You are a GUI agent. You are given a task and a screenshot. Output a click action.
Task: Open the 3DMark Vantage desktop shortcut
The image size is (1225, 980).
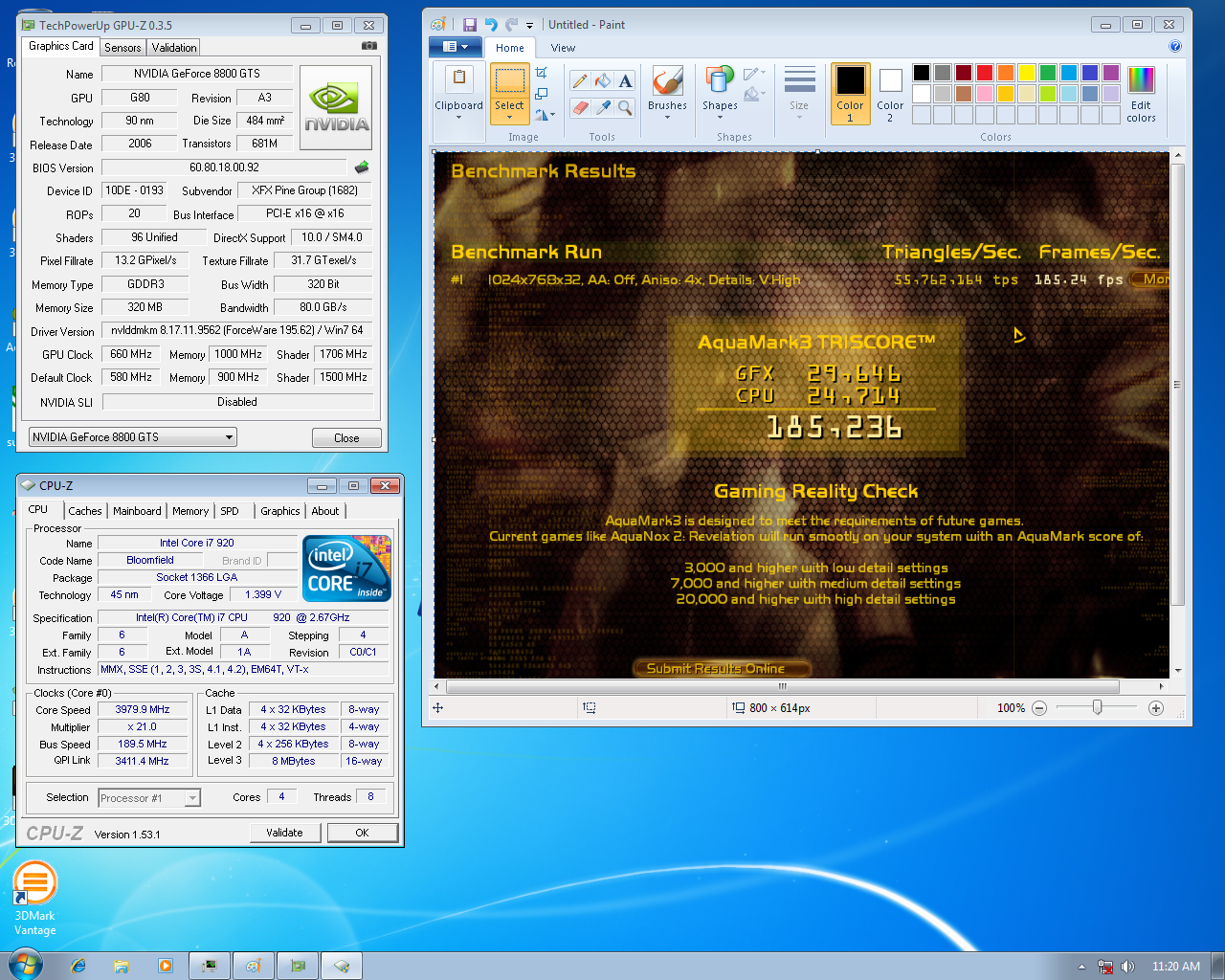coord(35,898)
